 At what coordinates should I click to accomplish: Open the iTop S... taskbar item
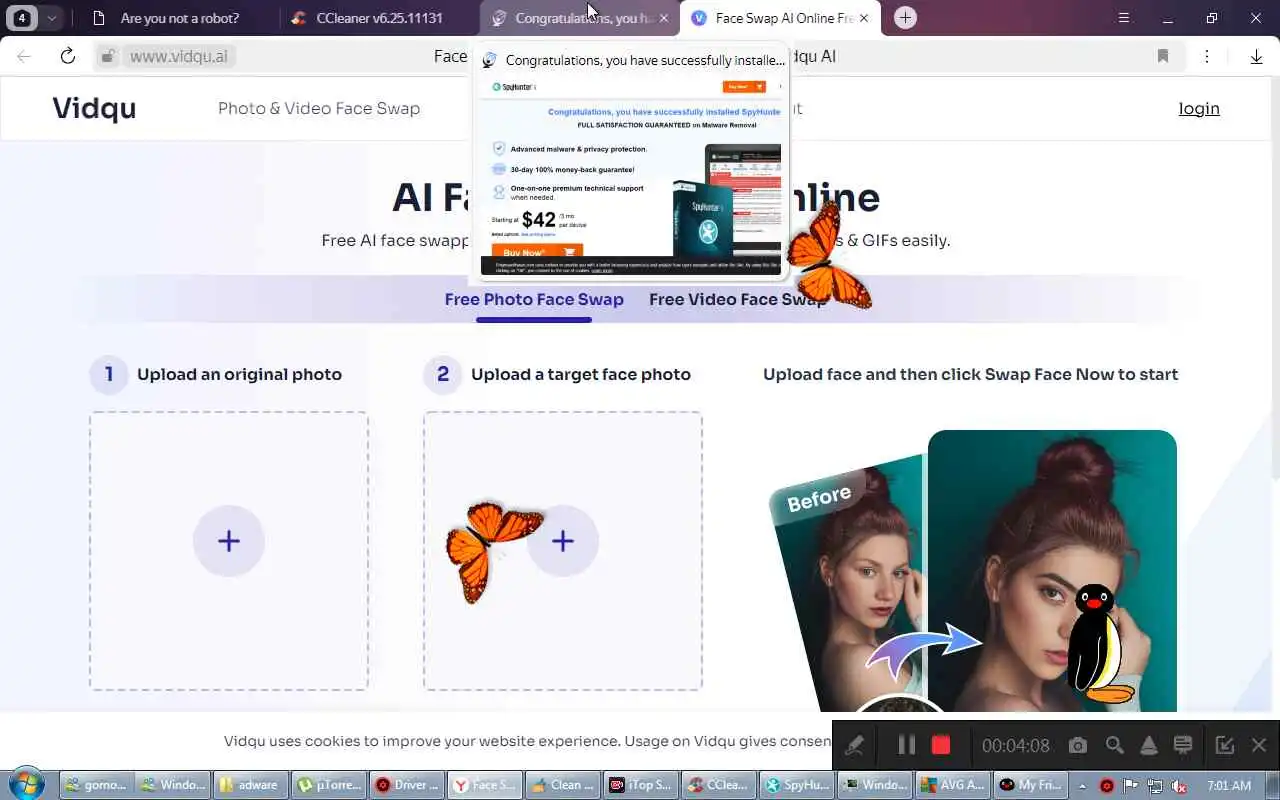coord(640,785)
